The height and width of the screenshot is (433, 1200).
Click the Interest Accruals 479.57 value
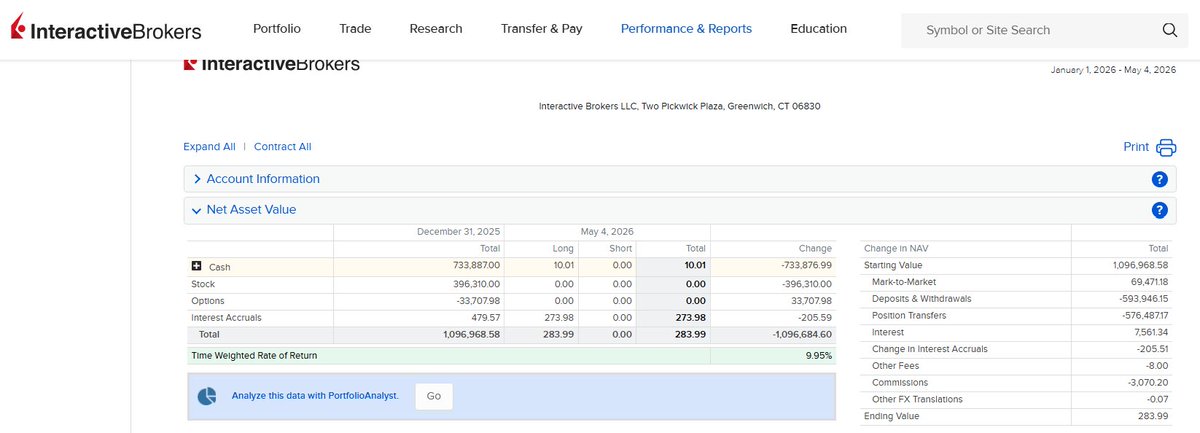[485, 318]
